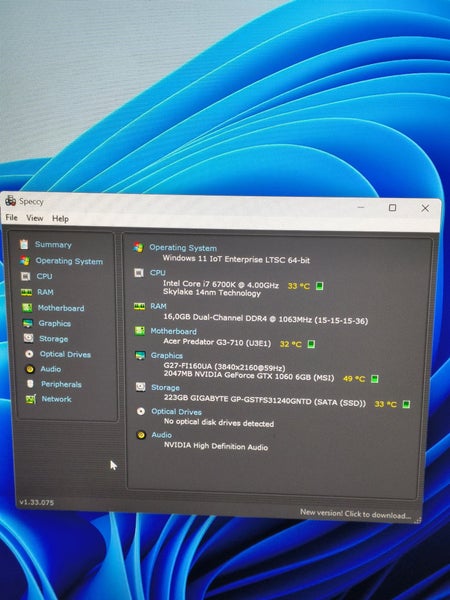The image size is (450, 600).
Task: Click the sidebar Audio speaker icon
Action: pos(30,369)
